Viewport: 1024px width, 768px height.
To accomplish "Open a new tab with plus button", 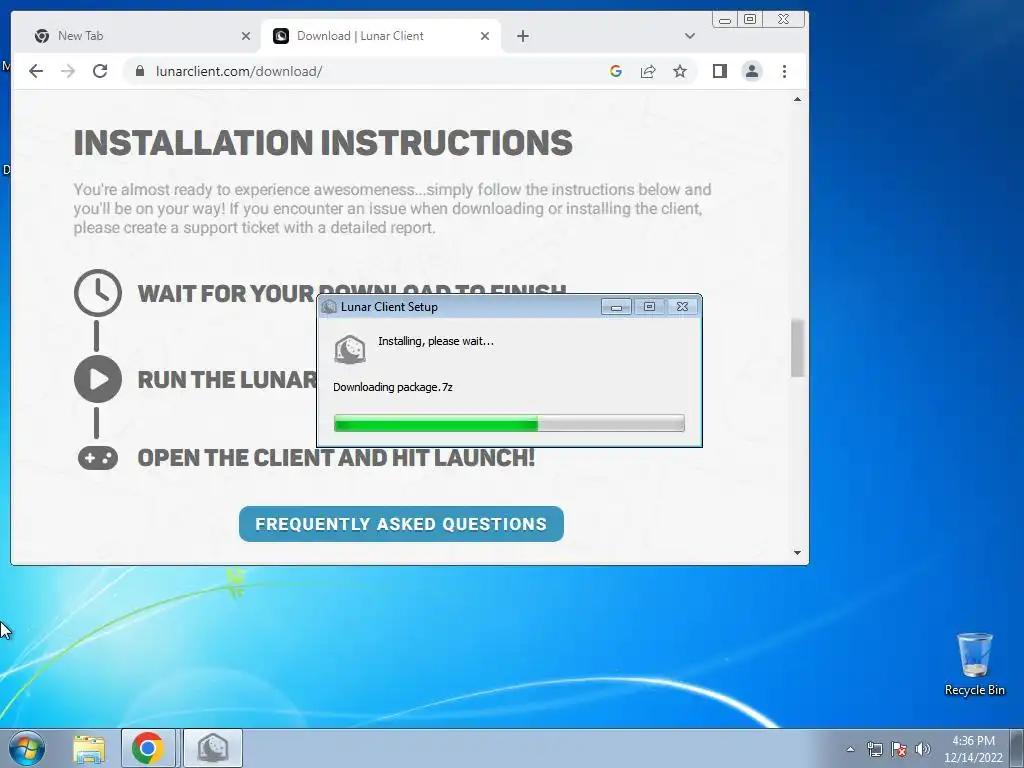I will tap(522, 36).
